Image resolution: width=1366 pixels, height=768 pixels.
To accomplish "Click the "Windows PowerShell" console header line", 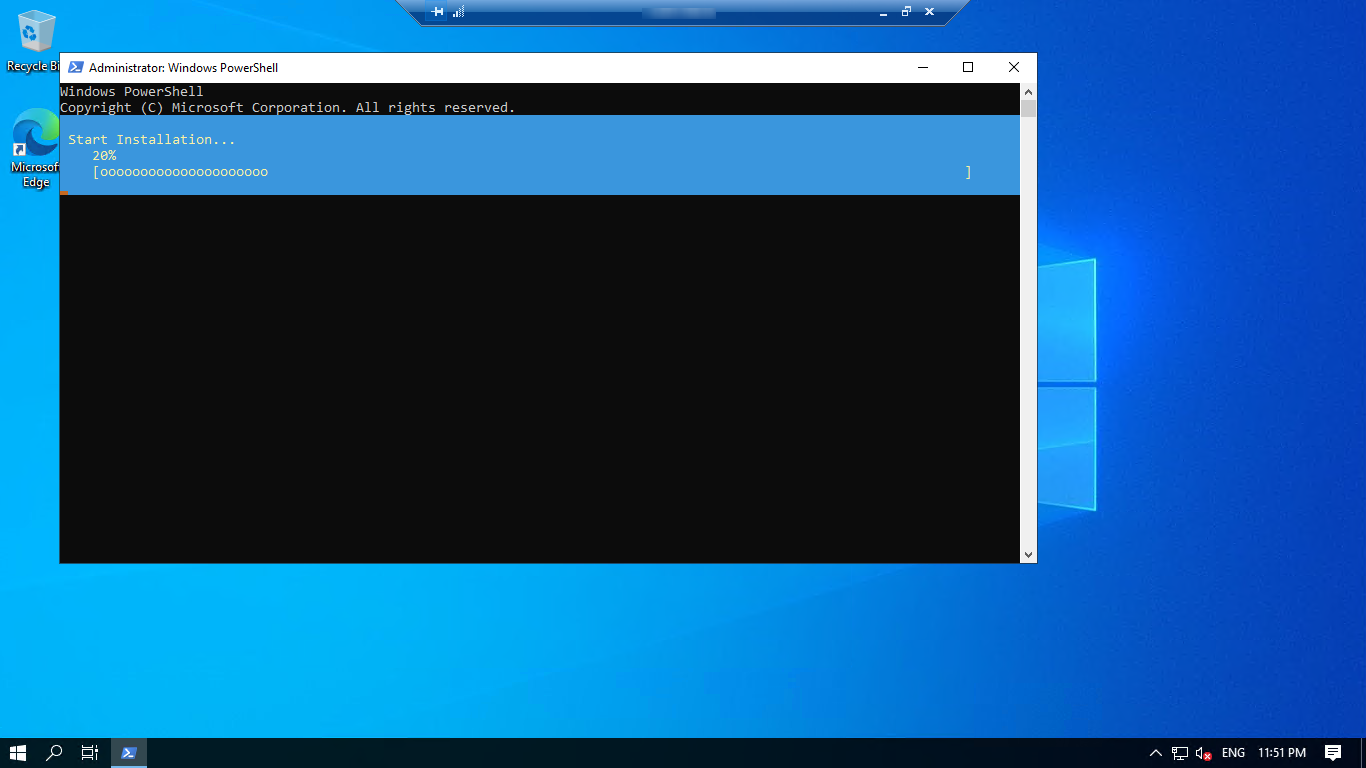I will click(132, 92).
